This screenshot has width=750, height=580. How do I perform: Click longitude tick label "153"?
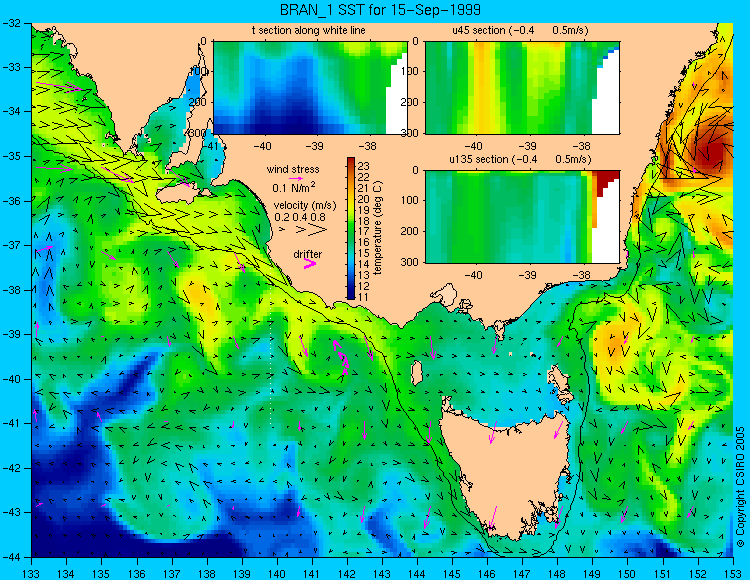click(732, 574)
